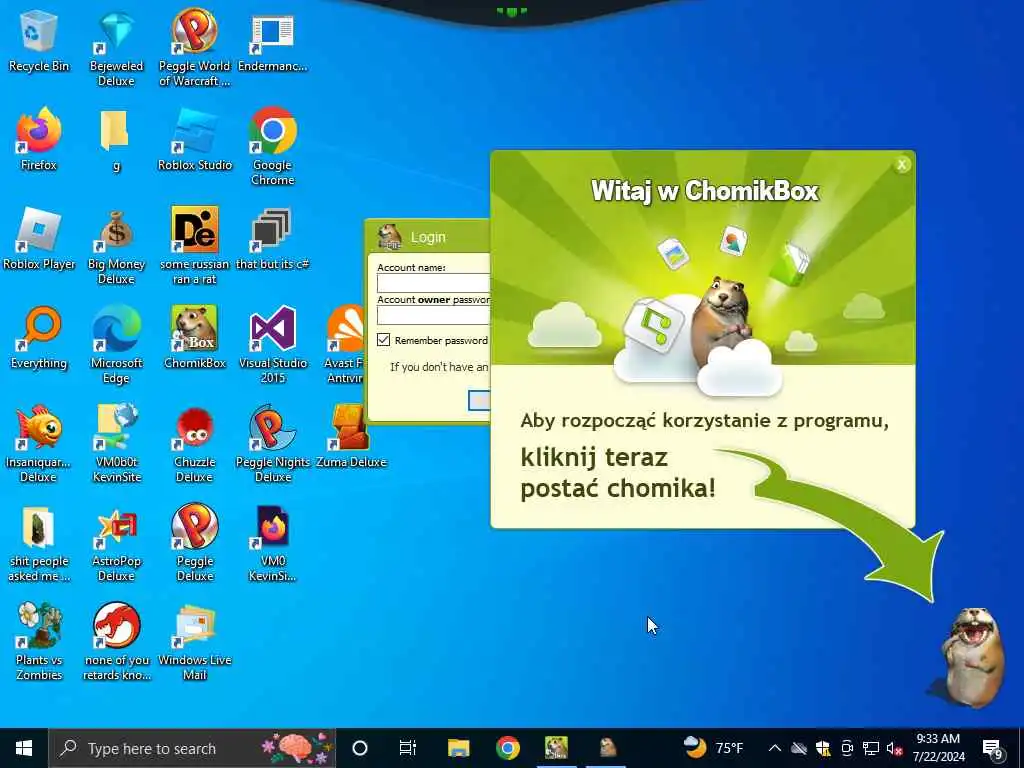Viewport: 1024px width, 768px height.
Task: Open Cortana circle on the taskbar
Action: point(359,748)
